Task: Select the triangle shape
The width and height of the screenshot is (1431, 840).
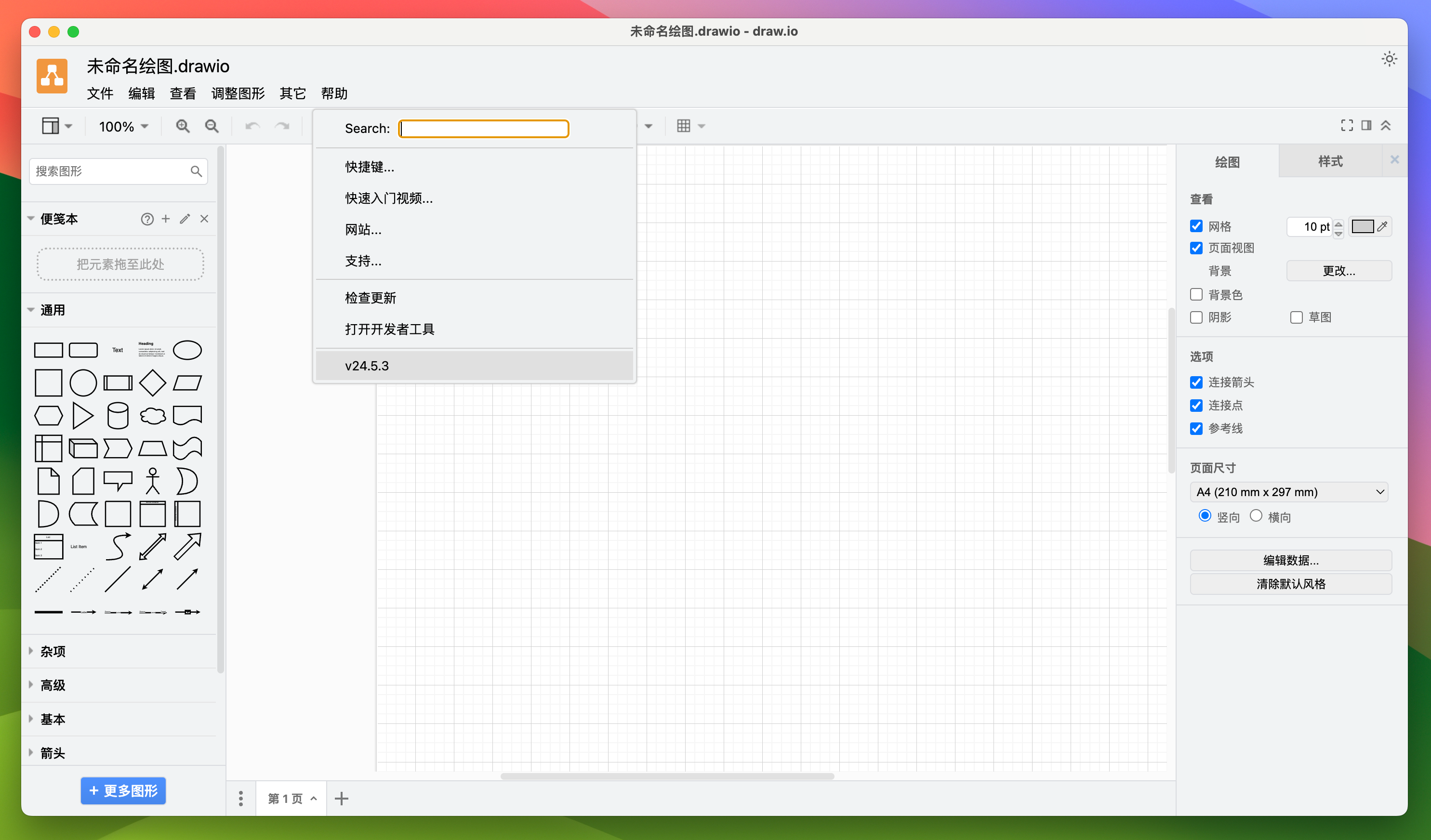Action: tap(83, 416)
